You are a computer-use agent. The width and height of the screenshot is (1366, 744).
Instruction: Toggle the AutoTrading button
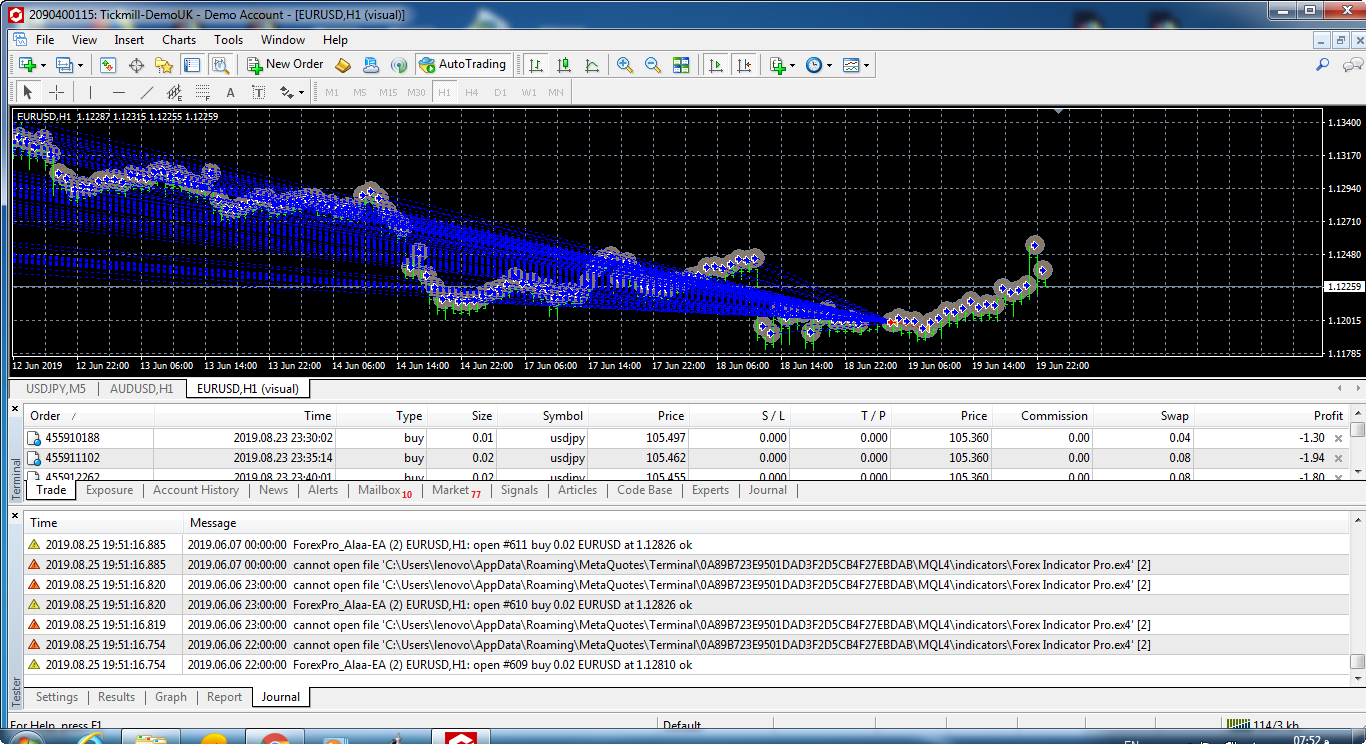462,65
